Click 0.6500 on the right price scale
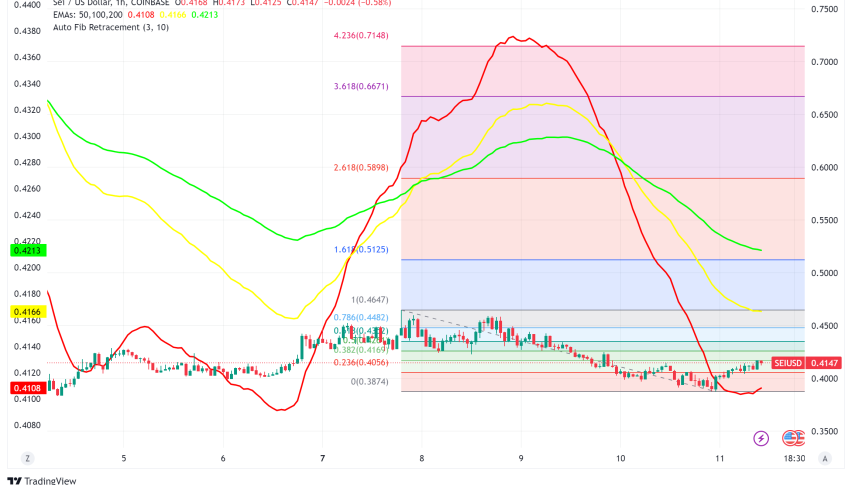 [824, 115]
